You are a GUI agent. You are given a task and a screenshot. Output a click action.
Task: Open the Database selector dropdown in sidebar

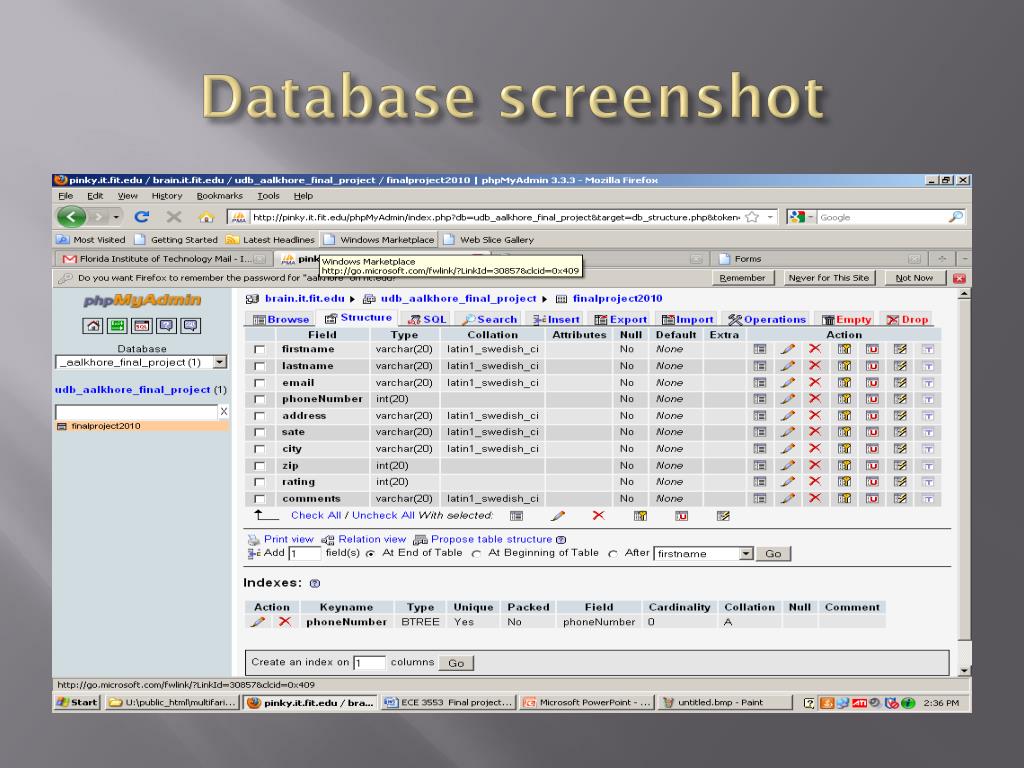140,362
